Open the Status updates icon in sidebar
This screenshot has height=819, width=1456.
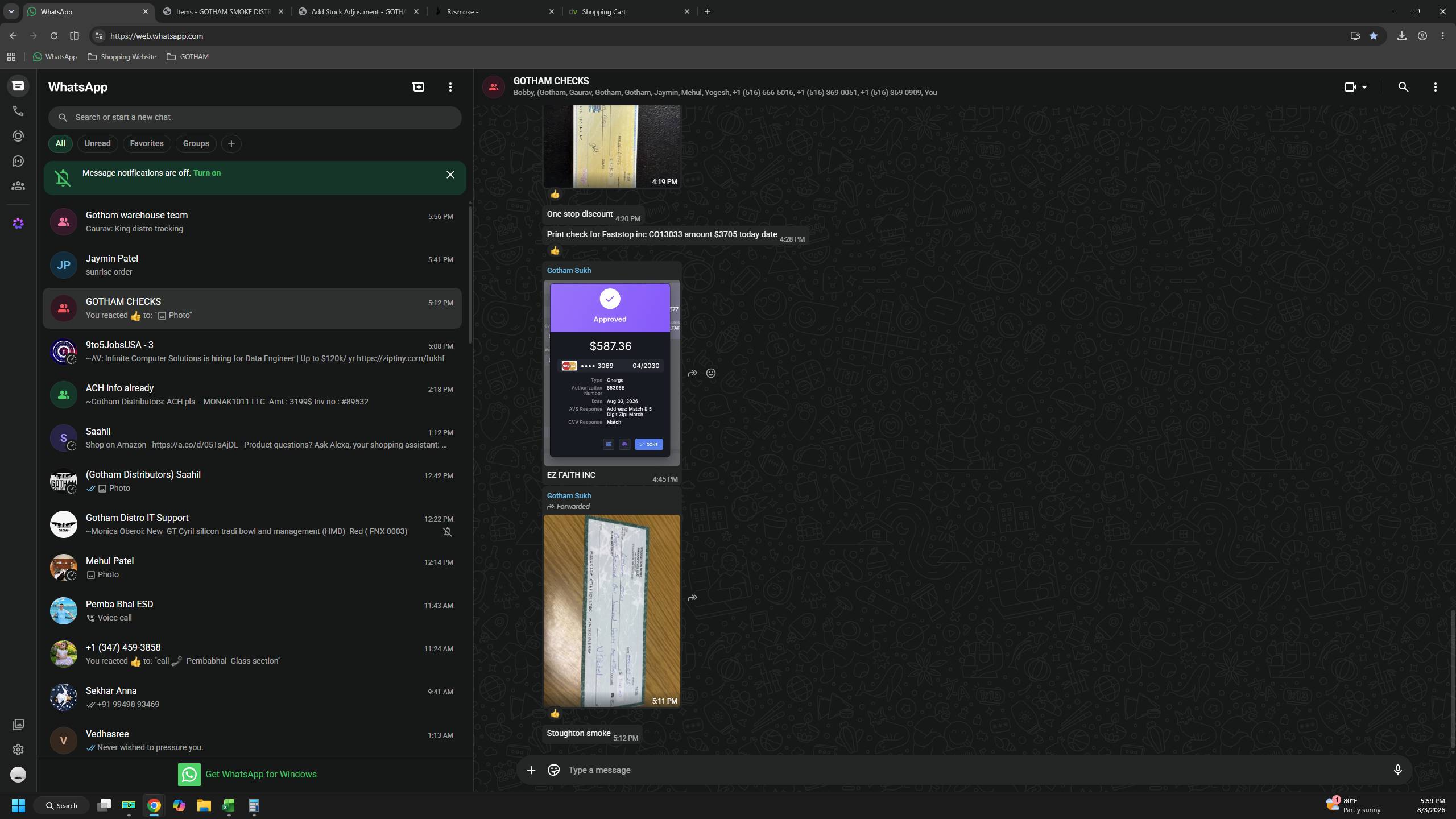click(x=18, y=136)
